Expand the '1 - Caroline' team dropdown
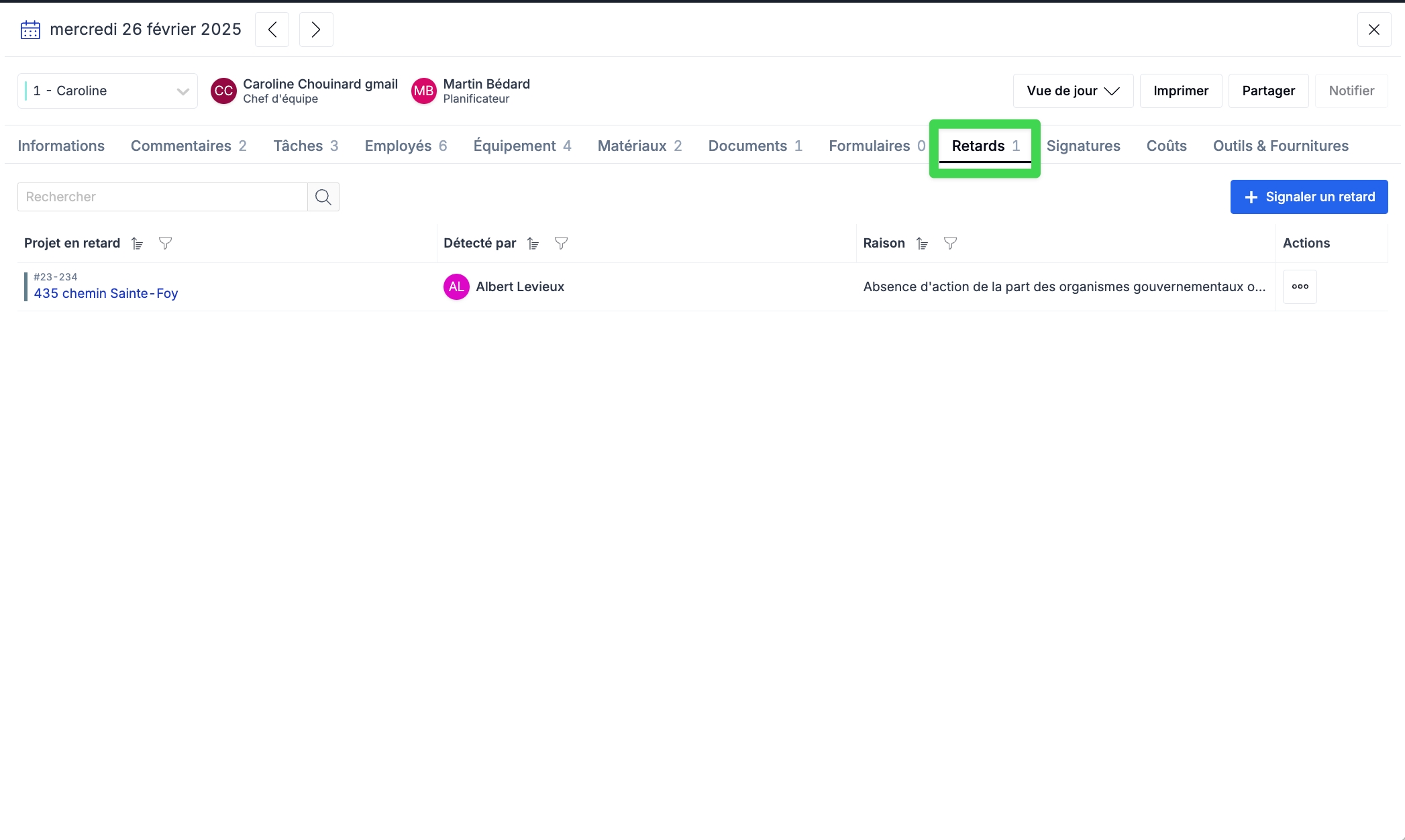This screenshot has height=840, width=1405. click(107, 91)
